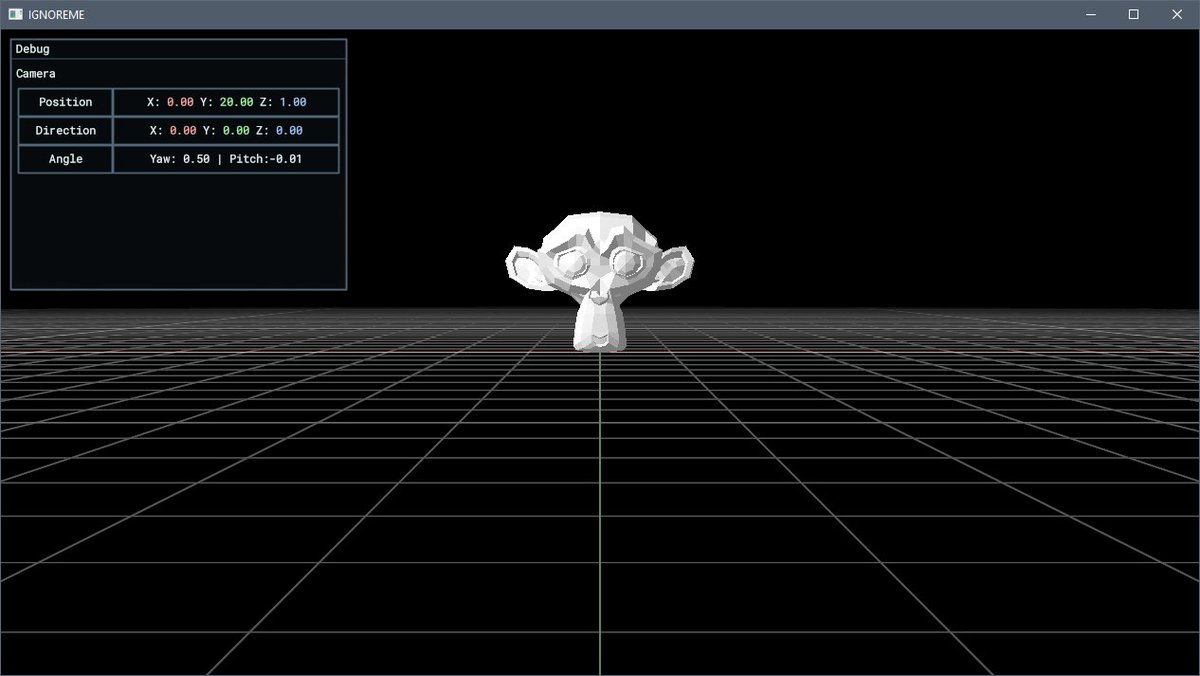Click the IGNOREME window title text
Image resolution: width=1200 pixels, height=676 pixels.
(57, 14)
